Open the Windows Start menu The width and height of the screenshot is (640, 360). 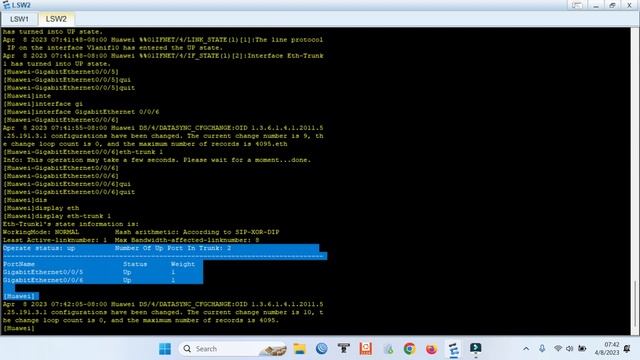coord(165,349)
